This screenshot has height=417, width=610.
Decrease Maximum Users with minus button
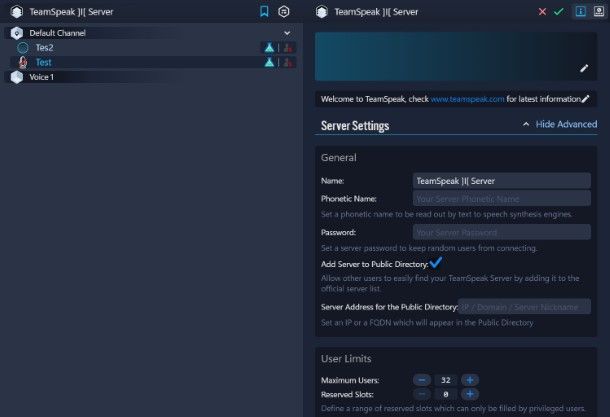(422, 380)
